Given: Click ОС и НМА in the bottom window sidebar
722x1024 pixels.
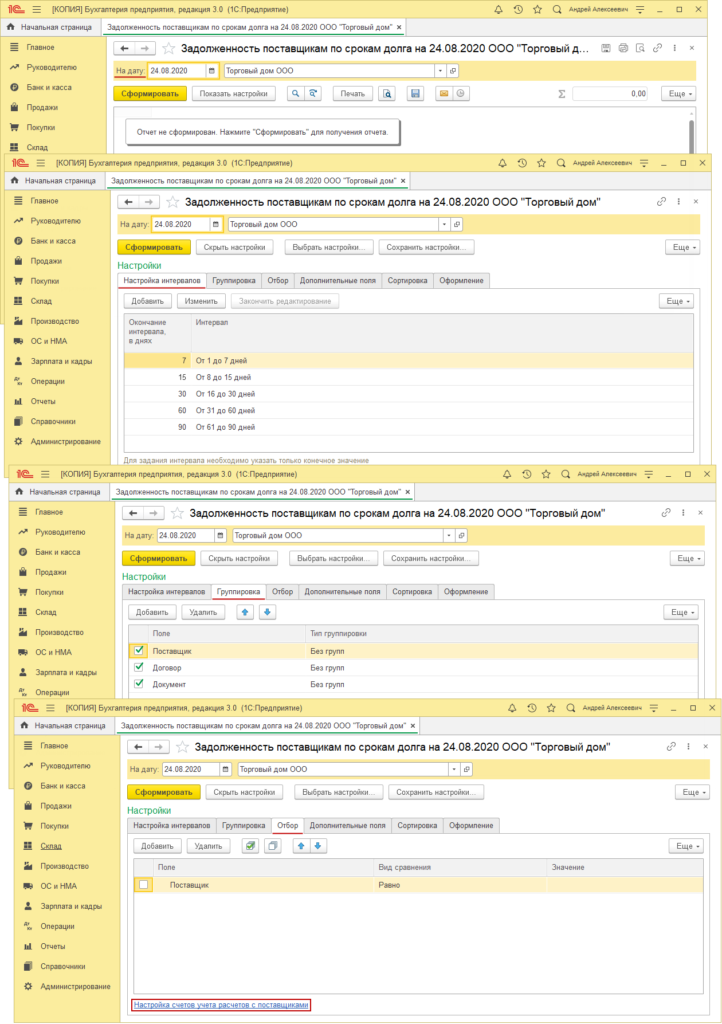Looking at the screenshot, I should 58,886.
